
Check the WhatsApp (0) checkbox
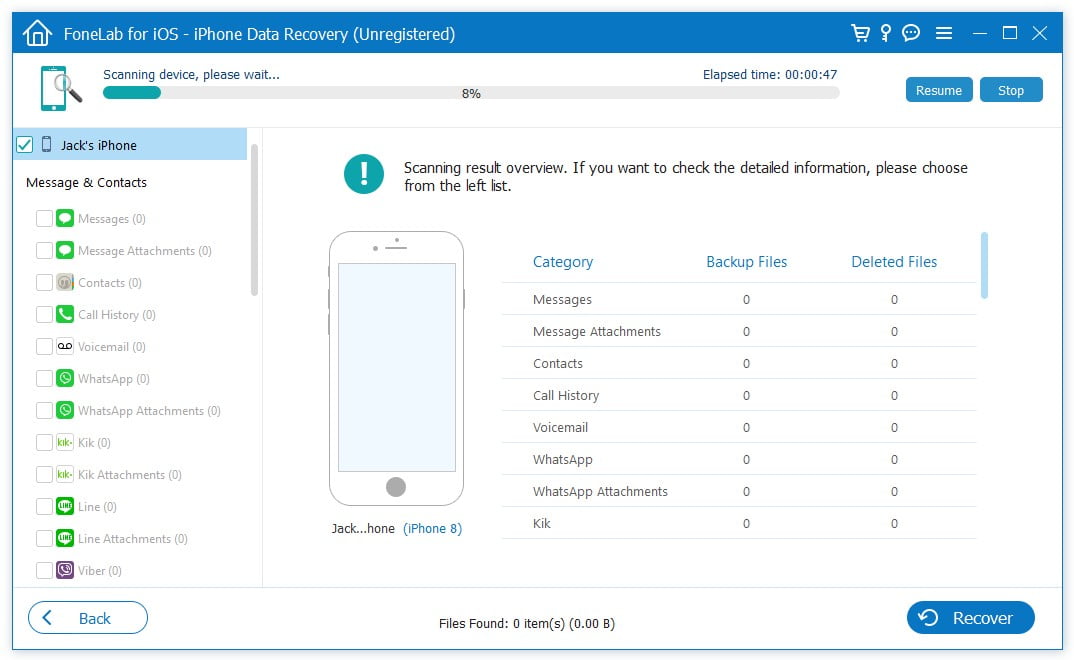click(45, 379)
